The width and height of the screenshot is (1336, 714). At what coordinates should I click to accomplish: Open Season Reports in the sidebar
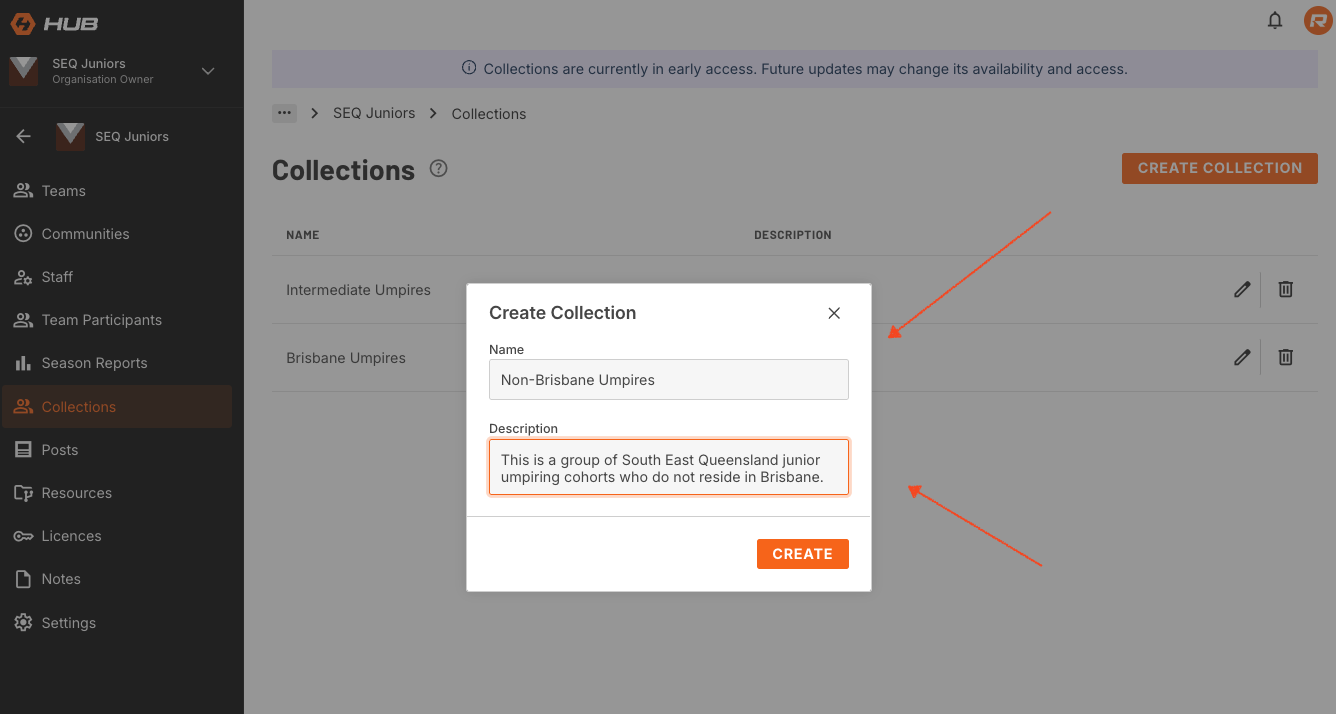(x=94, y=363)
